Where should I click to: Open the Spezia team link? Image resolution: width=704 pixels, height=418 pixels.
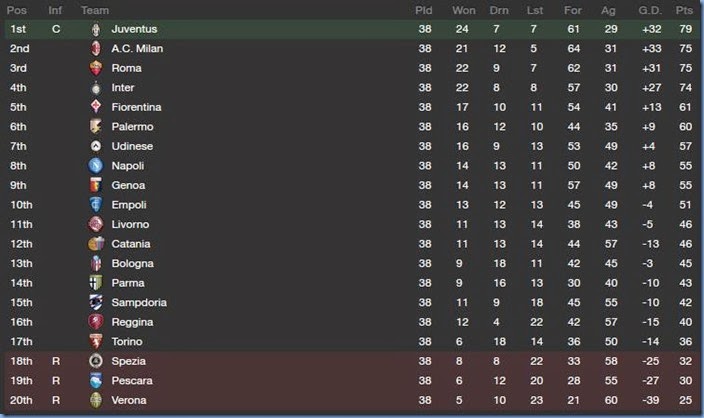pyautogui.click(x=129, y=361)
